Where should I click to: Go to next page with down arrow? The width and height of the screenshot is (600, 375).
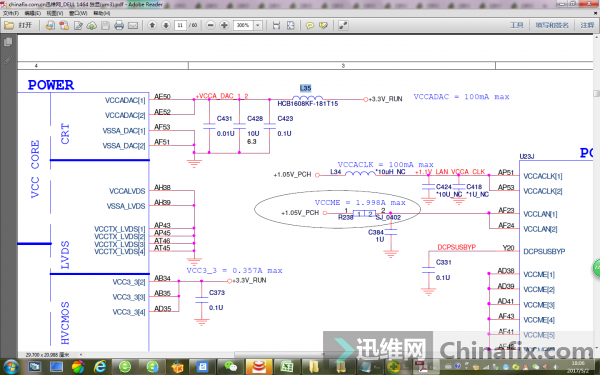pyautogui.click(x=166, y=25)
